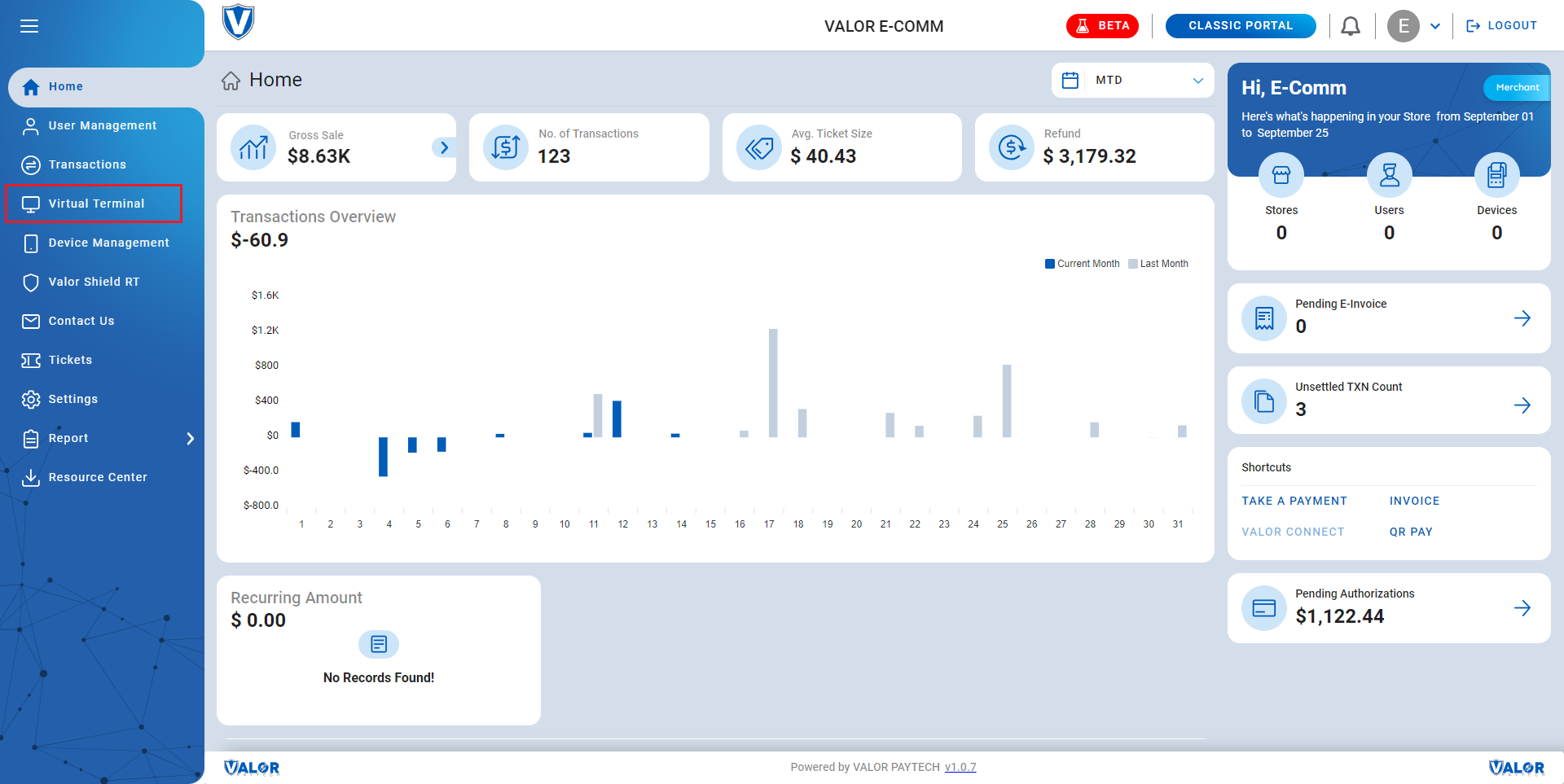
Task: Log out using the LOGOUT link
Action: click(1501, 26)
